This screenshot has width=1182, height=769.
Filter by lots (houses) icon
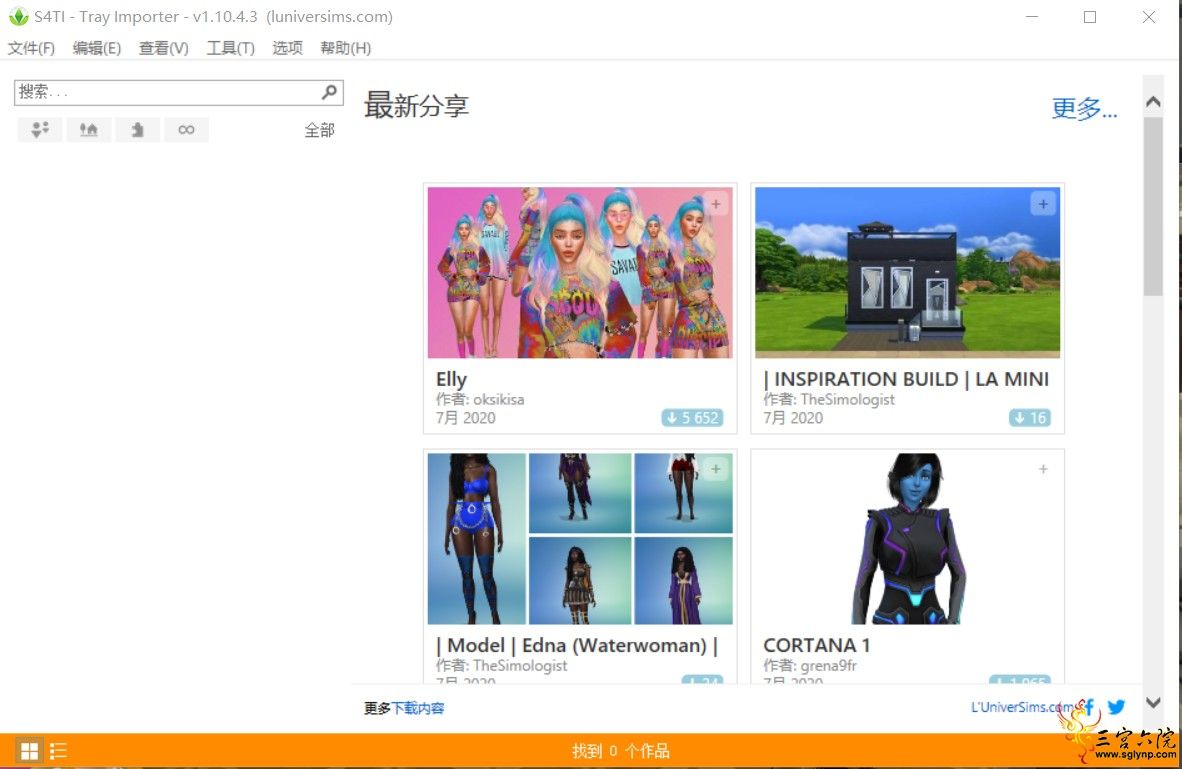89,130
